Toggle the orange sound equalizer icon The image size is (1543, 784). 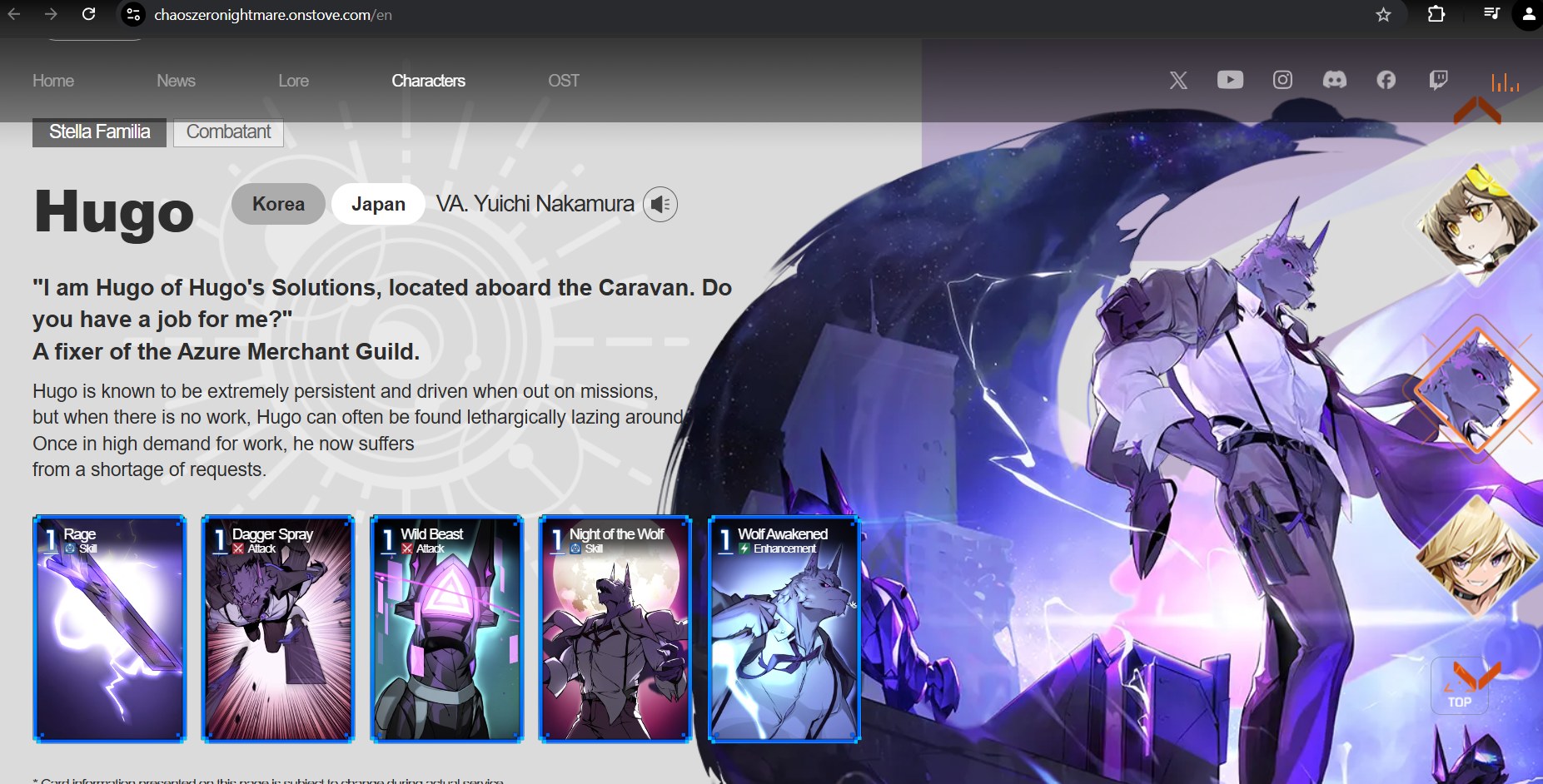coord(1505,82)
